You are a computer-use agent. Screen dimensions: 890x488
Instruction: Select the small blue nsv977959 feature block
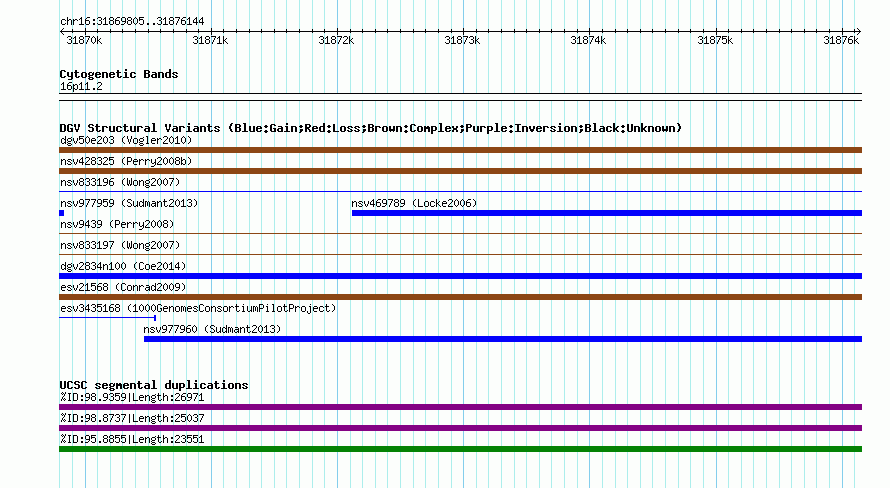pyautogui.click(x=61, y=213)
